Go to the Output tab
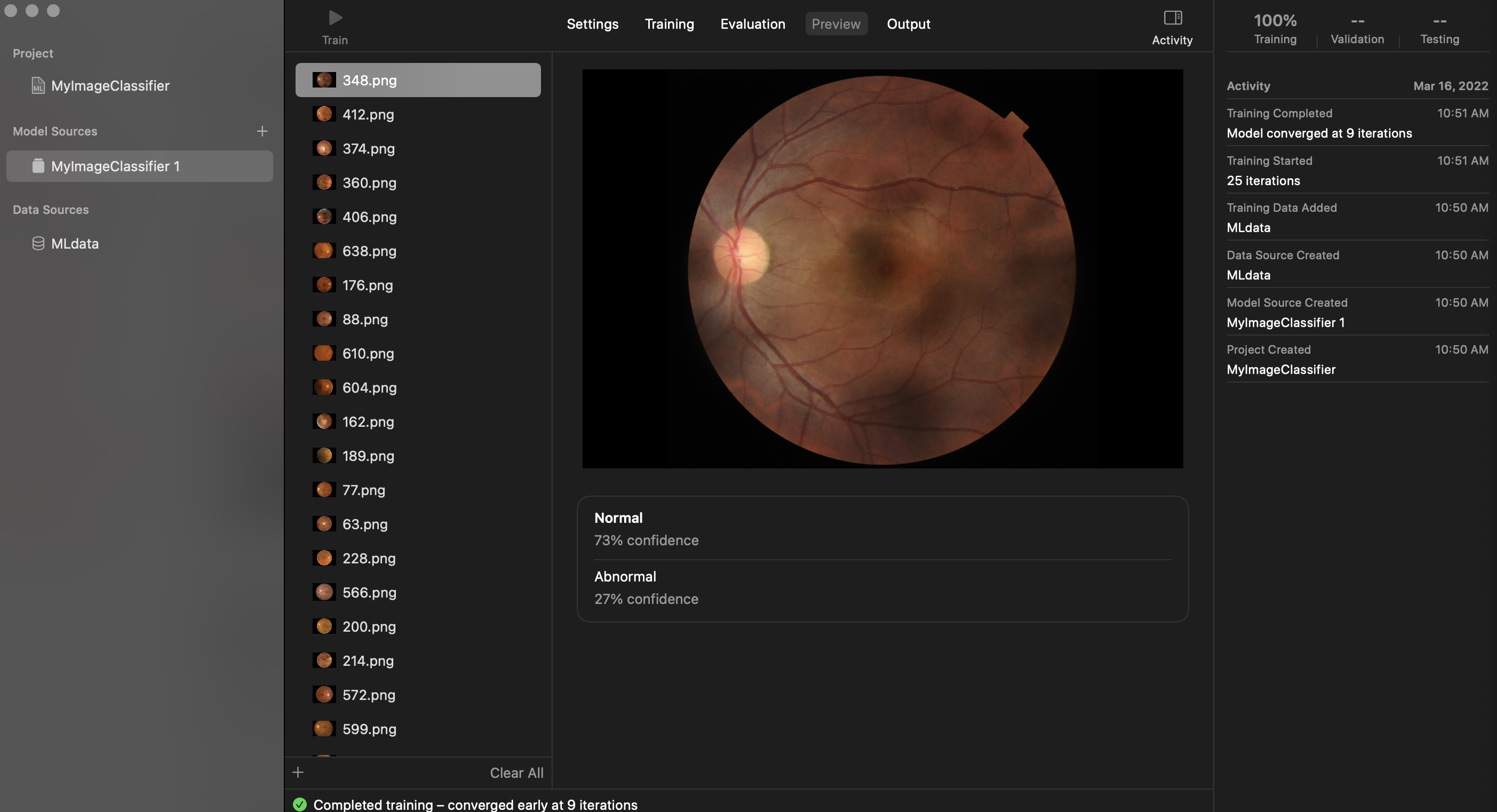 [x=909, y=24]
